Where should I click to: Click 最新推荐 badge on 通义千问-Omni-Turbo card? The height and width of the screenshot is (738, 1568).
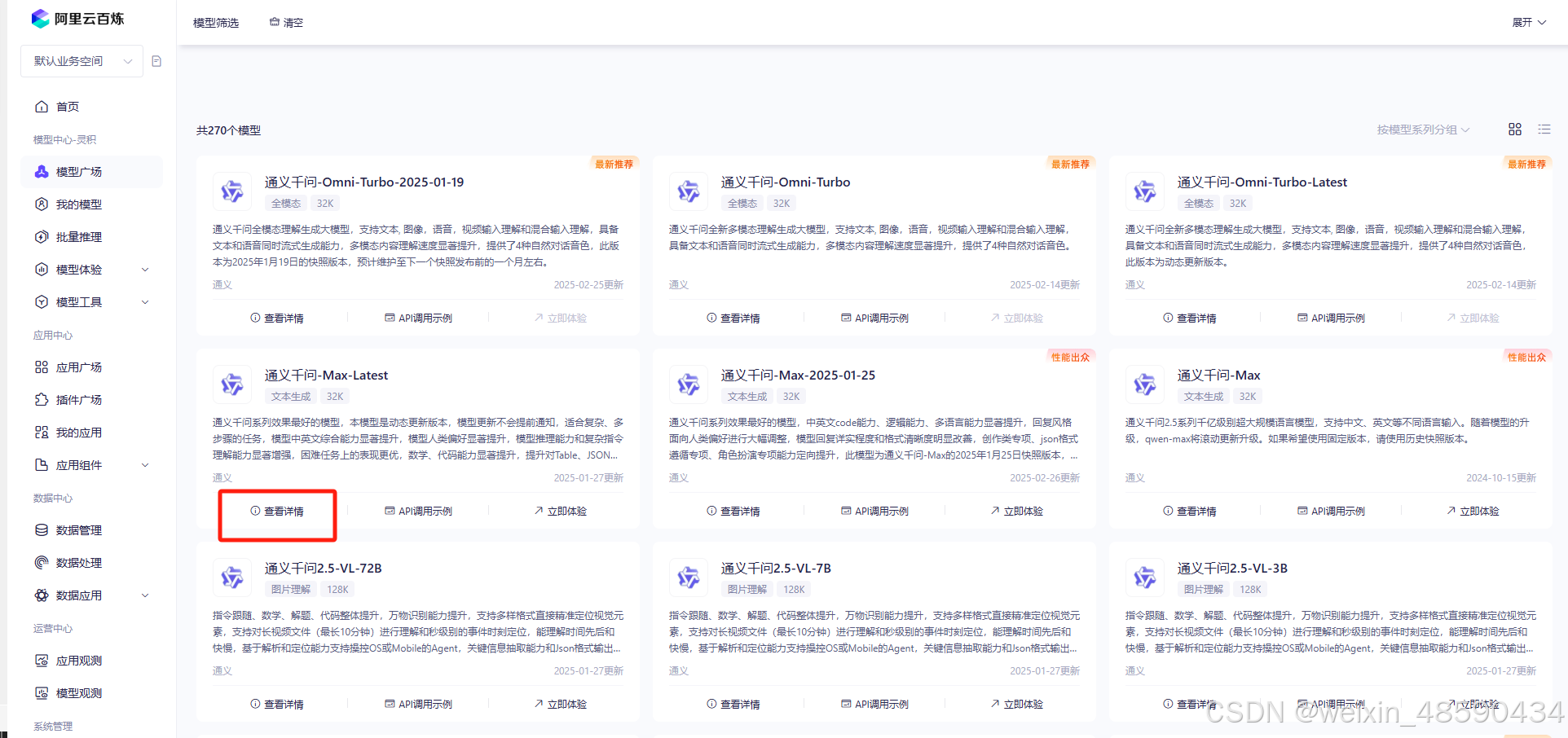click(x=1070, y=165)
